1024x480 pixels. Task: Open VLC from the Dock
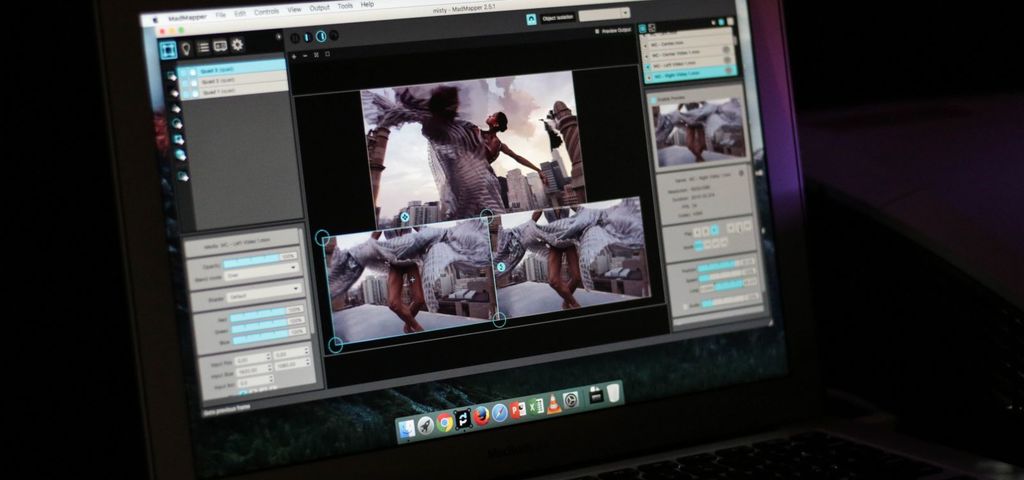(x=553, y=404)
